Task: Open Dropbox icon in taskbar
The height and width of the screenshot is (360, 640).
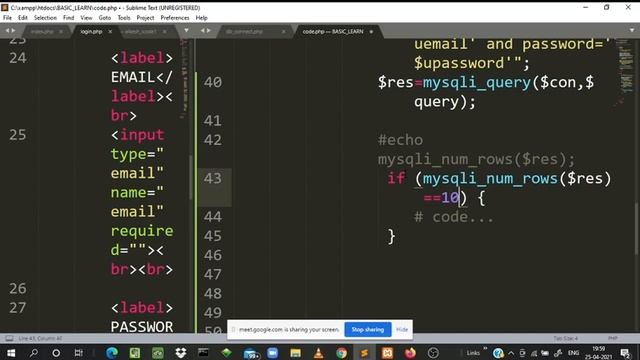Action: [x=180, y=353]
